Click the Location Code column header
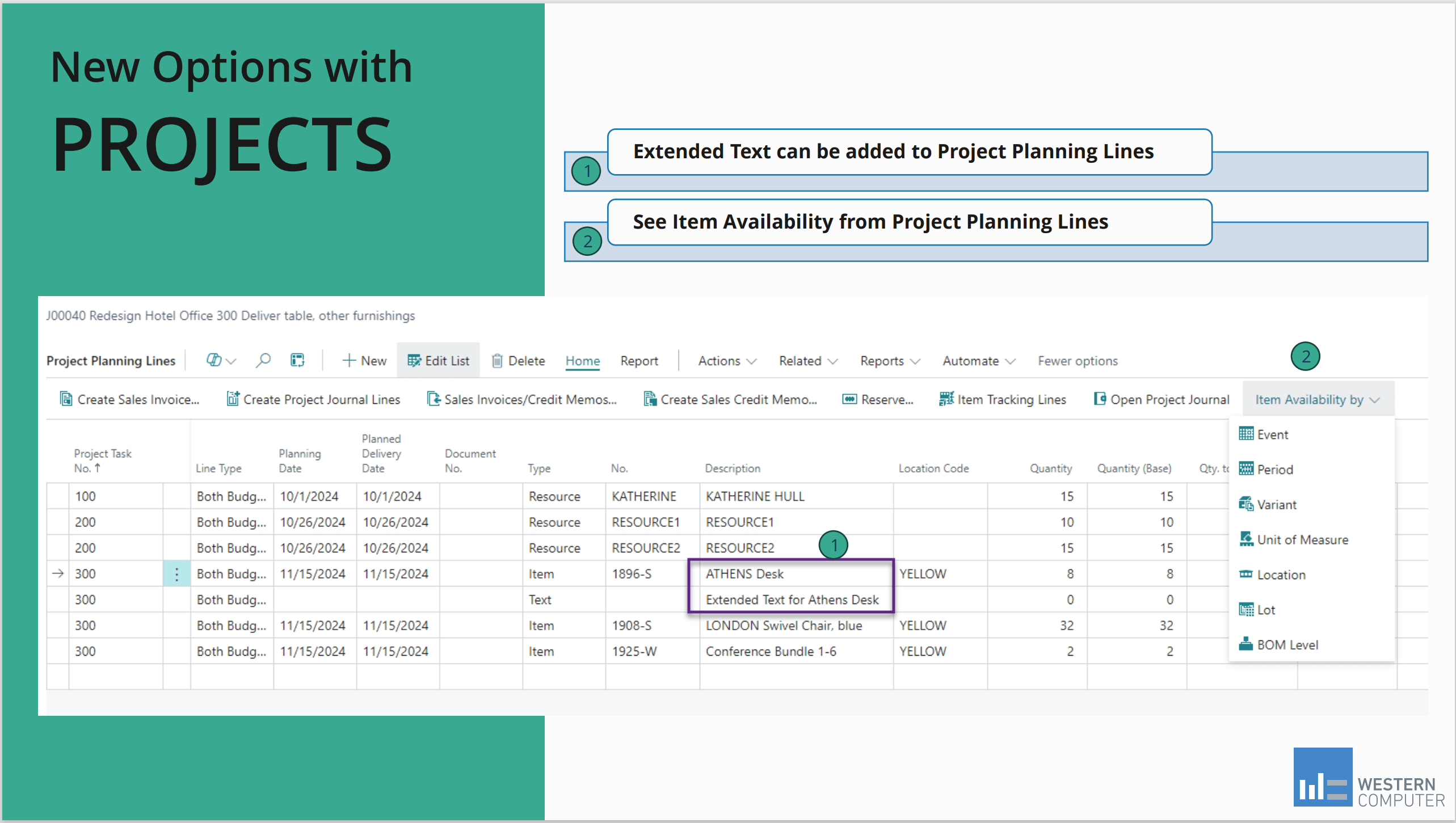This screenshot has height=823, width=1456. pos(933,469)
